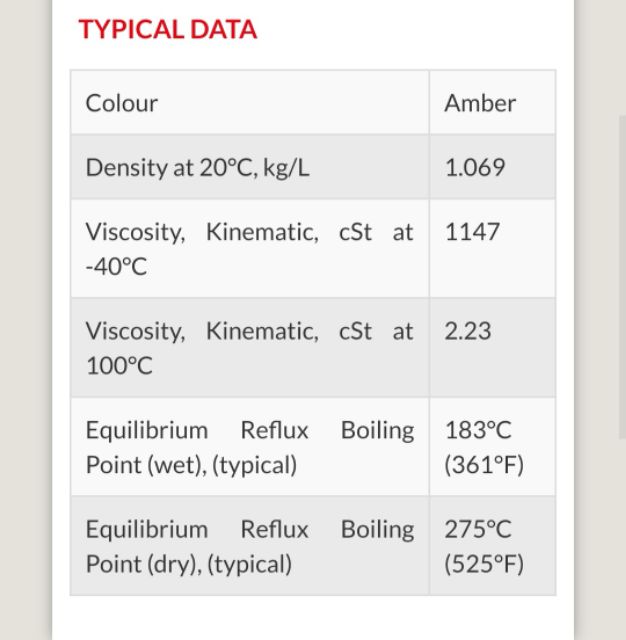Click 'Equilibrium' in the wet boiling row

(147, 430)
